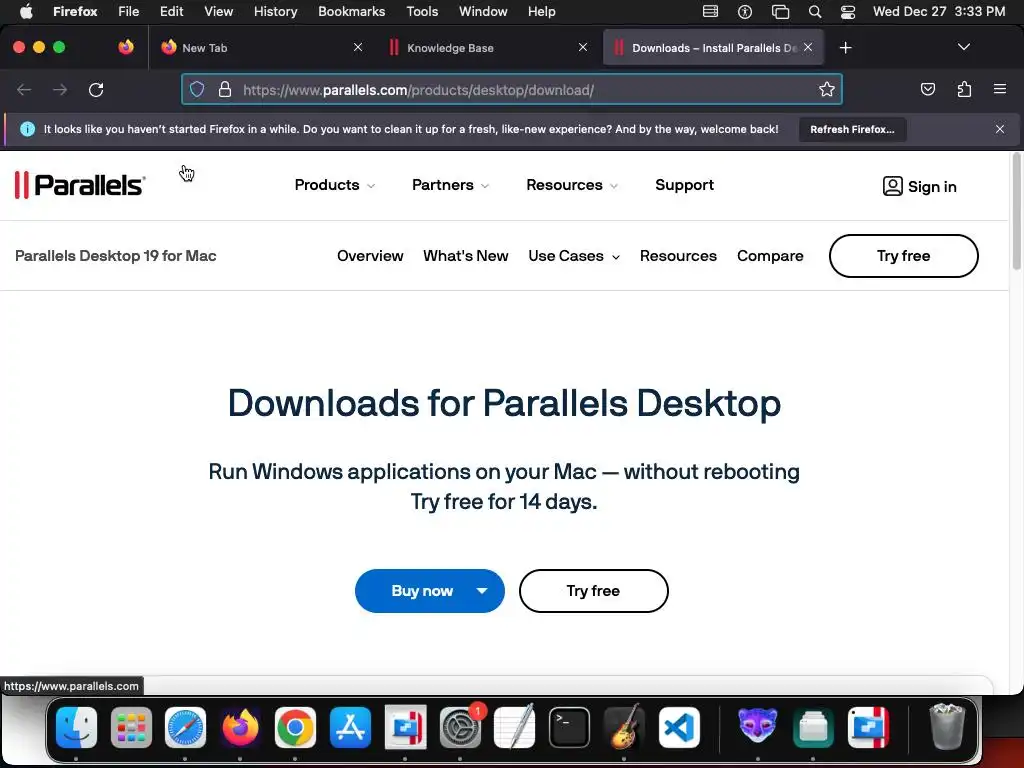Viewport: 1024px width, 768px height.
Task: Open a new tab with plus icon
Action: click(x=845, y=48)
